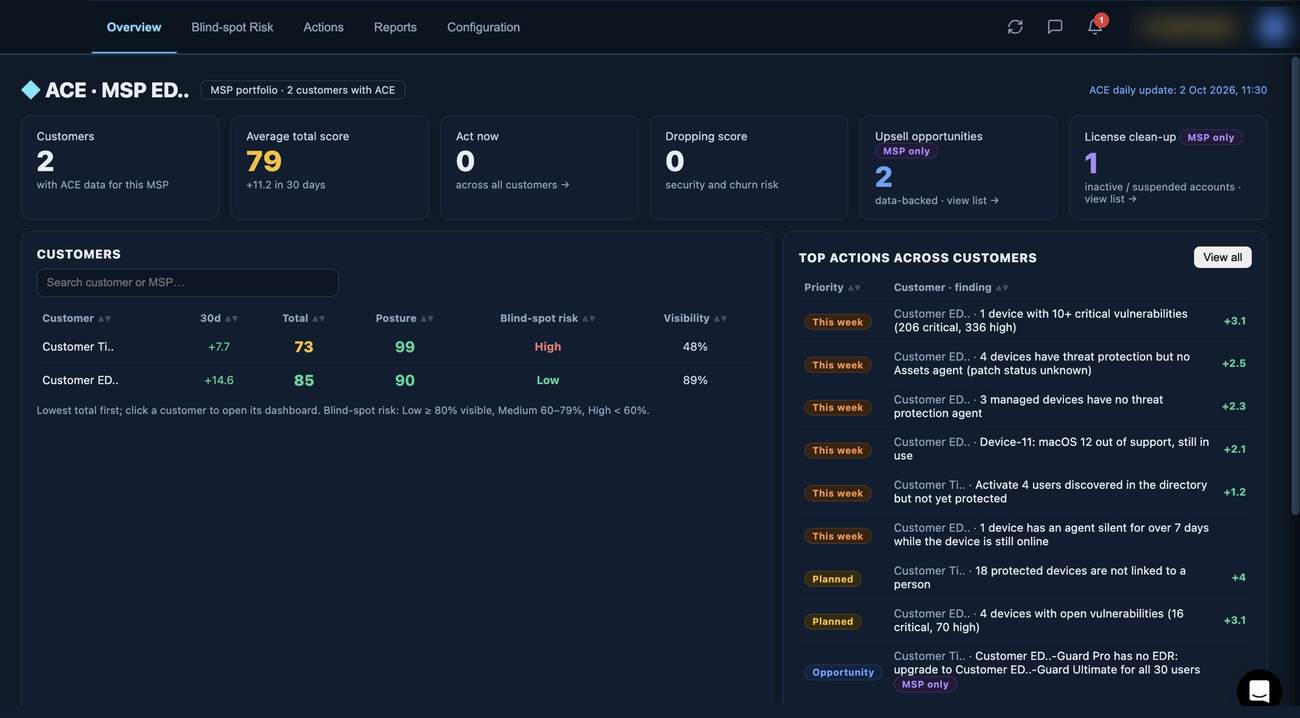This screenshot has height=718, width=1300.
Task: Click the user avatar
Action: click(x=1273, y=27)
